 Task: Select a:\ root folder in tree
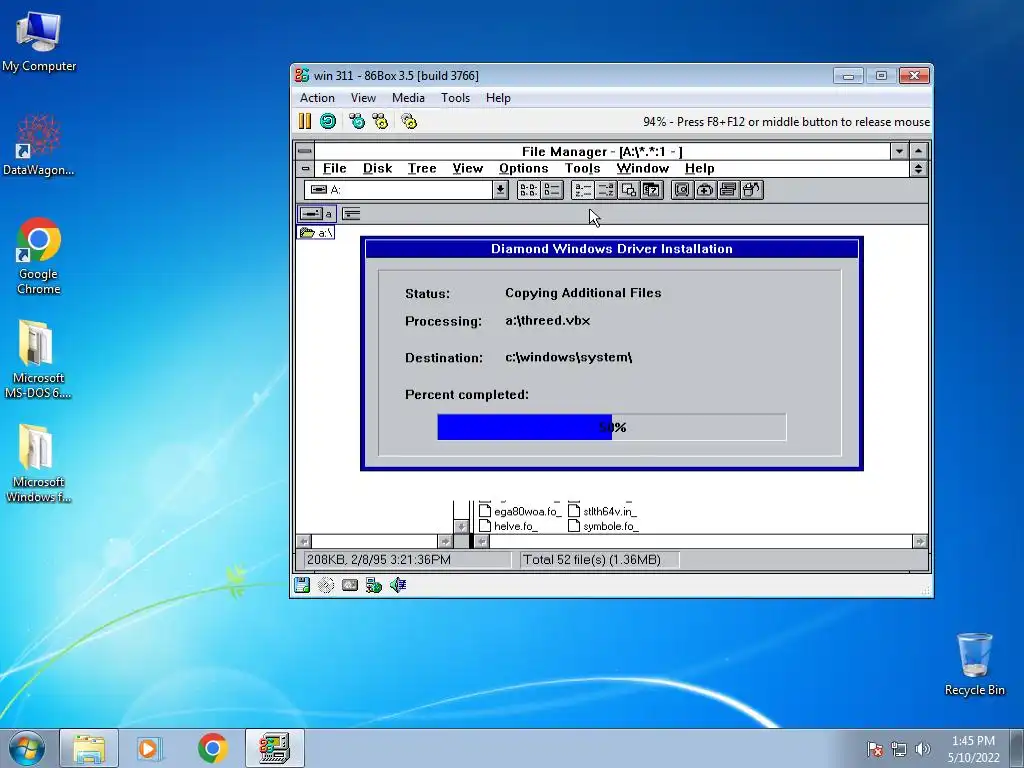click(x=317, y=232)
